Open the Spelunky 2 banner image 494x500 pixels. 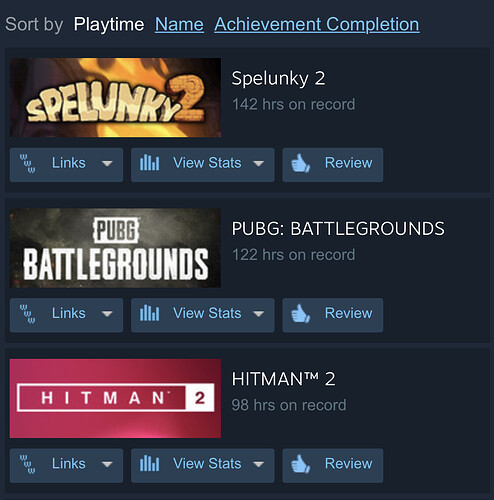click(x=115, y=98)
